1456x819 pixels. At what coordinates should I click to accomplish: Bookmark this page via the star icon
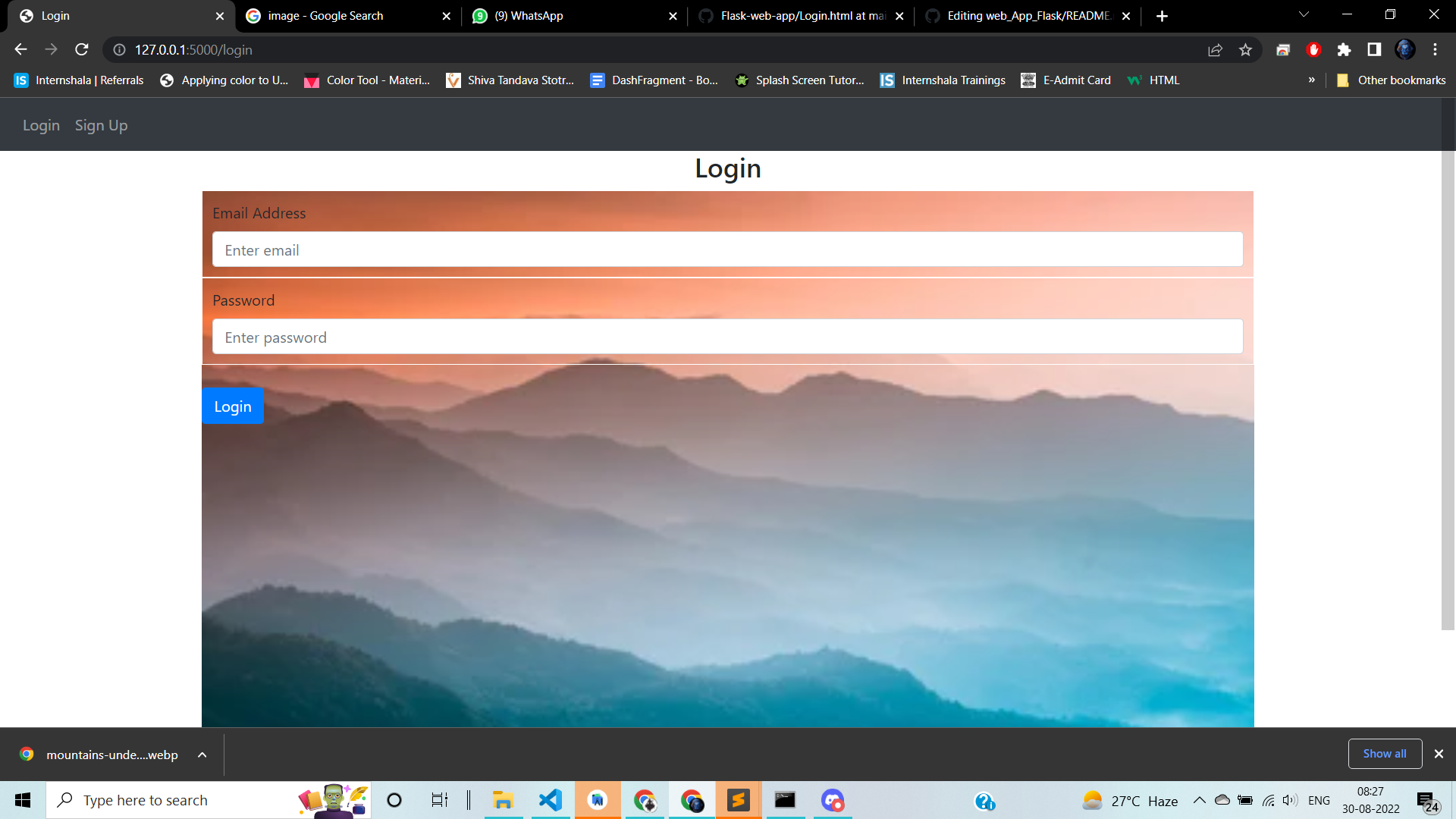1245,49
